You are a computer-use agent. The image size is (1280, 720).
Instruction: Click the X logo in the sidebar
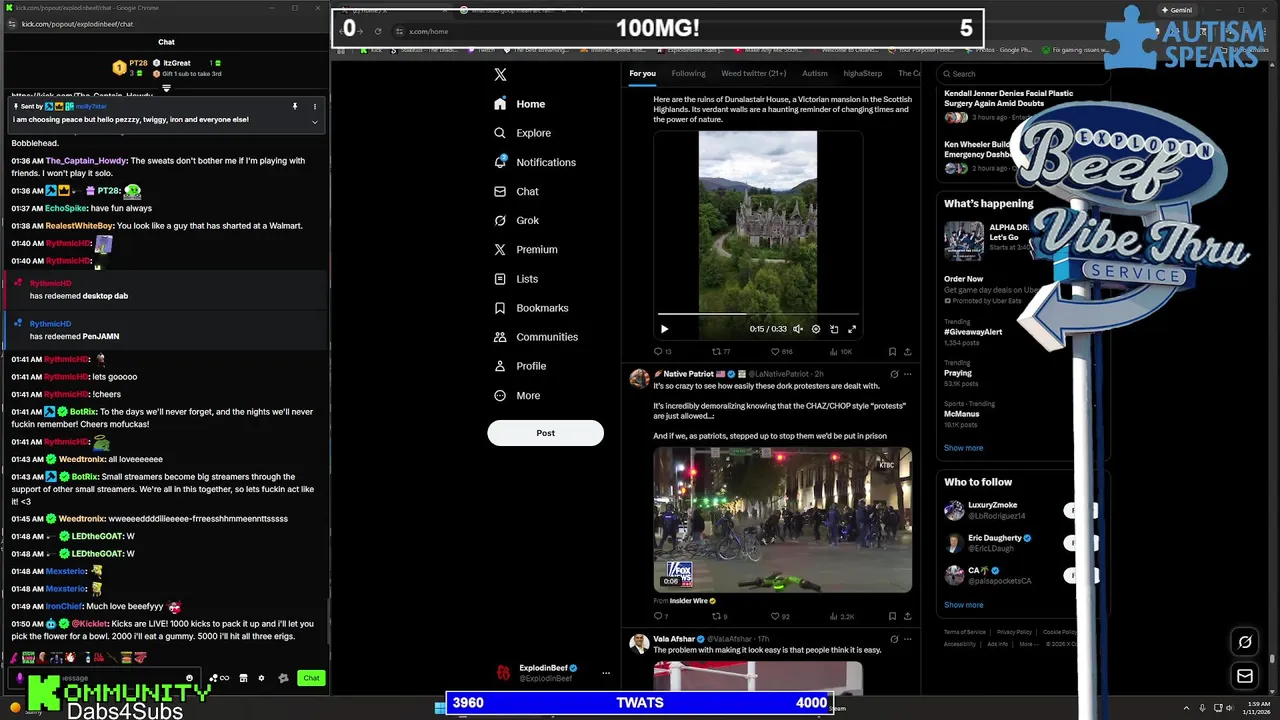[x=500, y=74]
